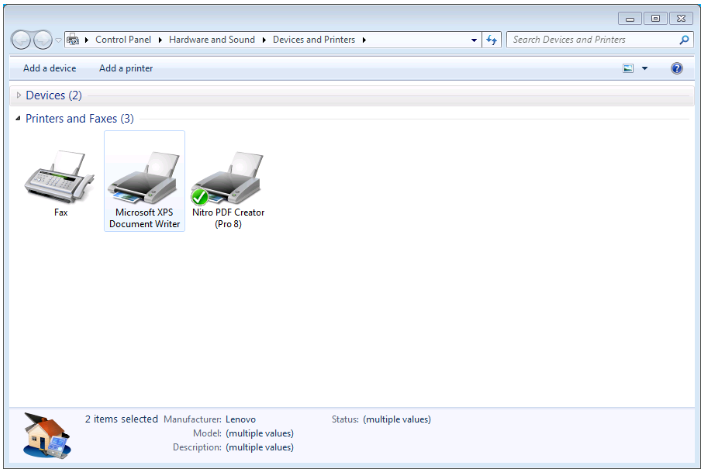
Task: Close the Devices and Printers window
Action: (x=681, y=19)
